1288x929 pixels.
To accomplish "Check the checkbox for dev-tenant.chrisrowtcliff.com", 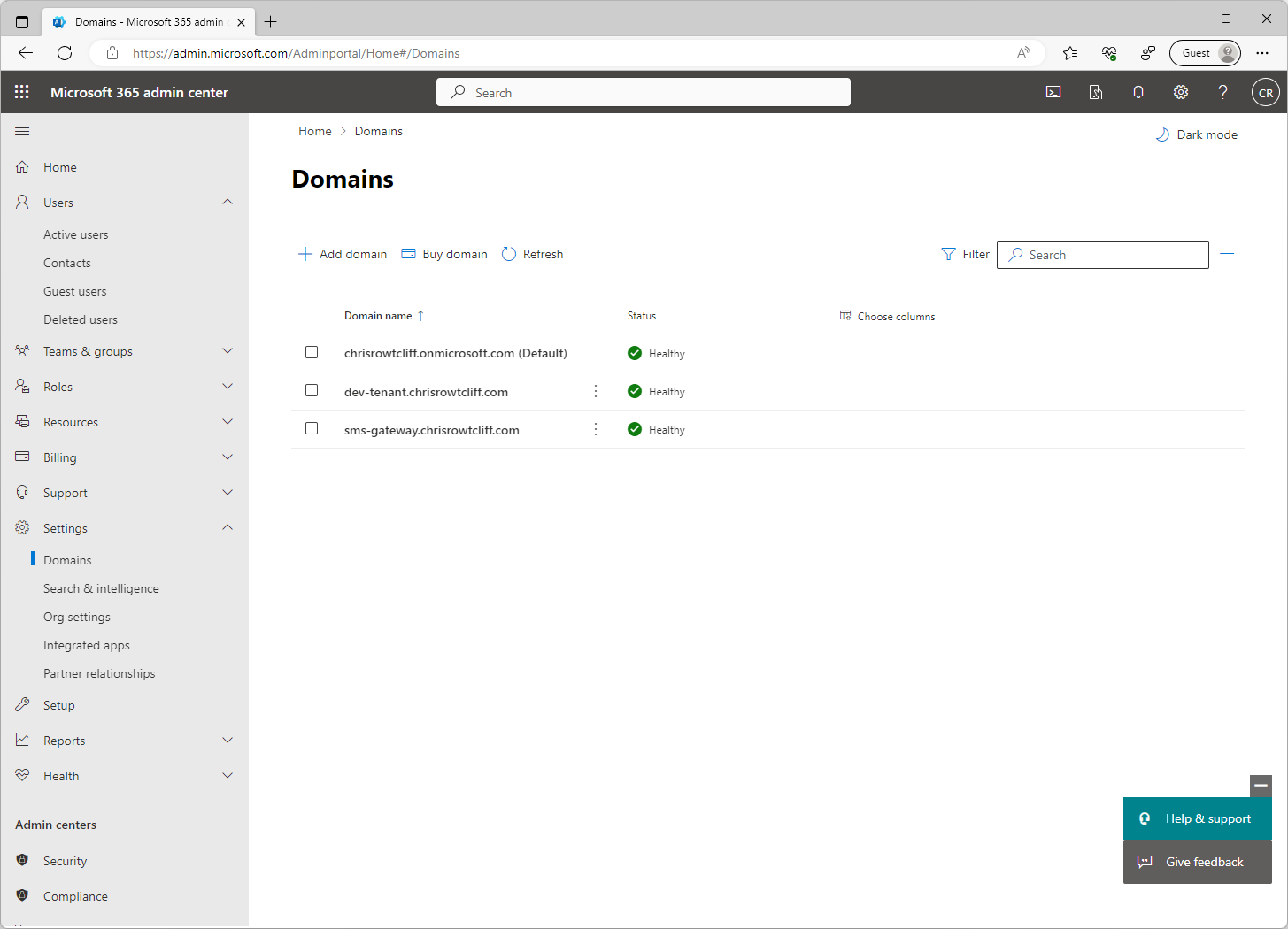I will click(x=311, y=389).
